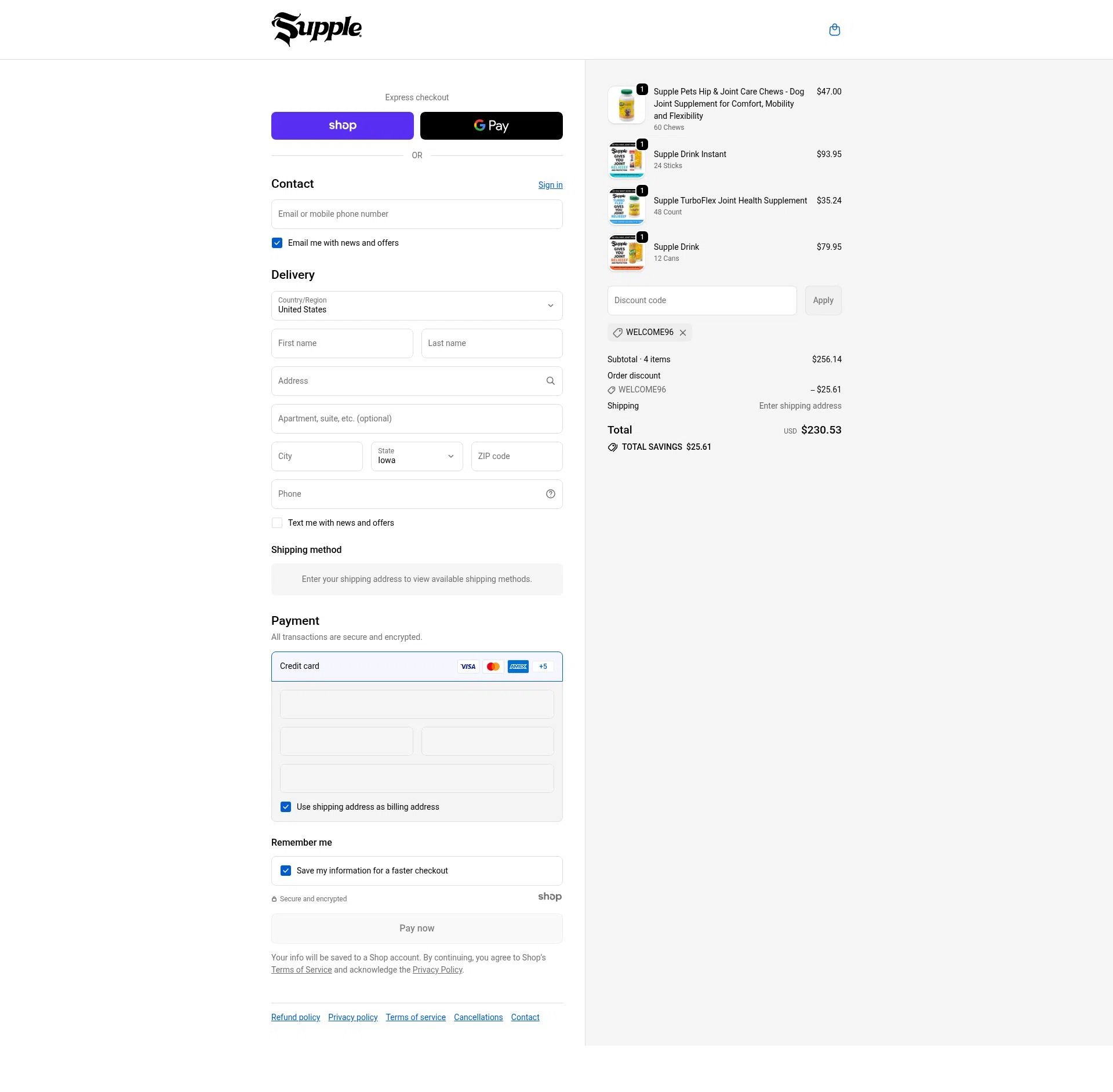Open the Refund policy link
1113x1092 pixels.
coord(295,1017)
